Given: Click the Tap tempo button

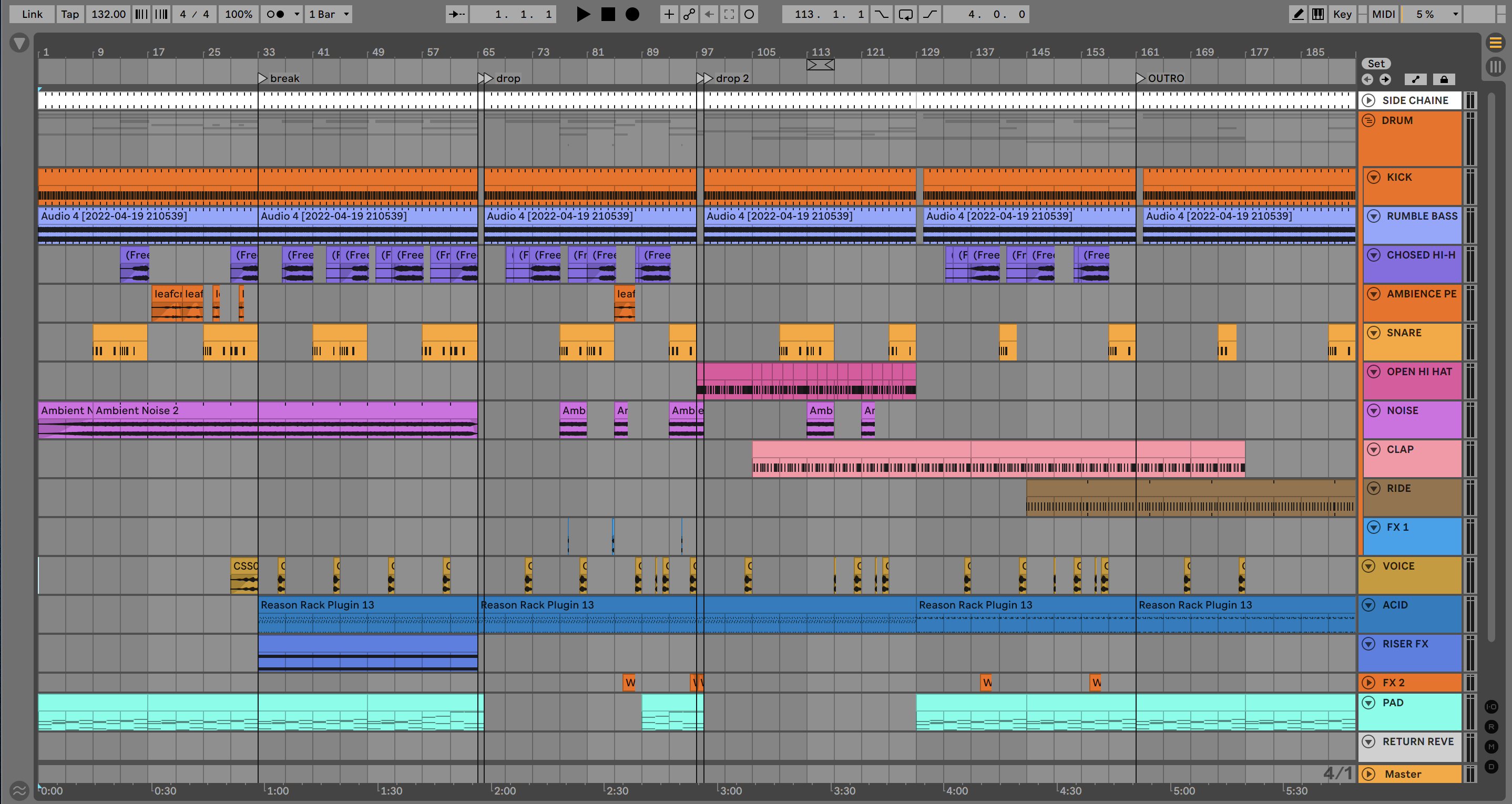Looking at the screenshot, I should (70, 14).
